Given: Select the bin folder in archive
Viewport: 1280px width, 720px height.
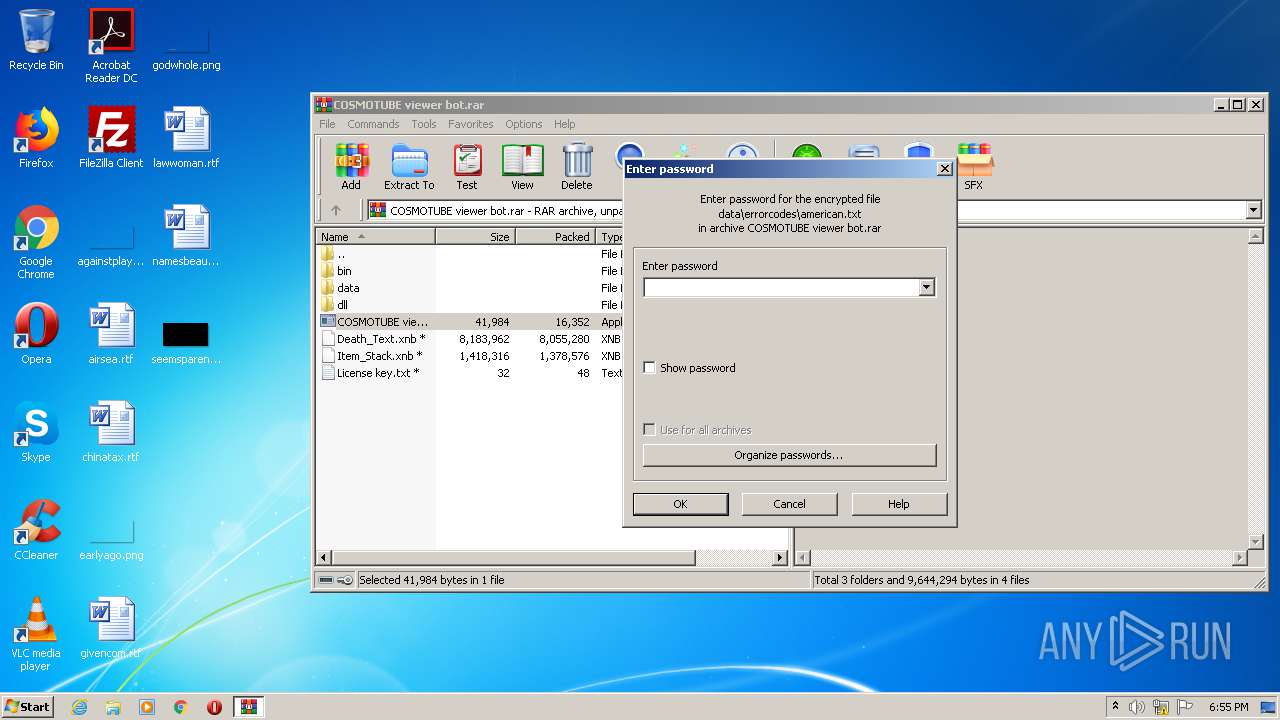Looking at the screenshot, I should [344, 271].
